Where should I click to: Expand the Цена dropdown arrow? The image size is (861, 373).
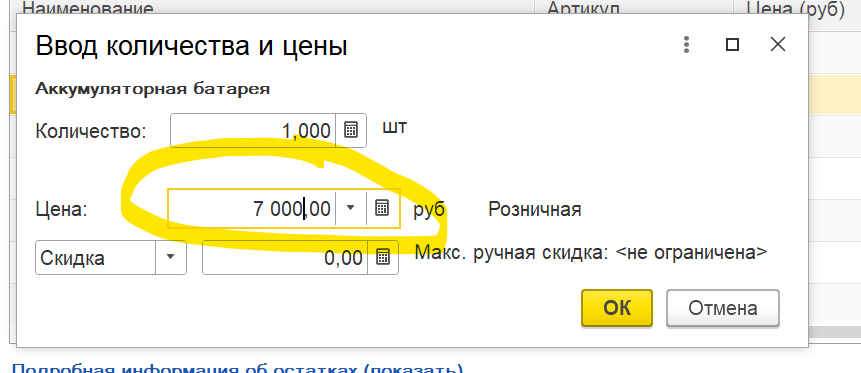[x=351, y=208]
